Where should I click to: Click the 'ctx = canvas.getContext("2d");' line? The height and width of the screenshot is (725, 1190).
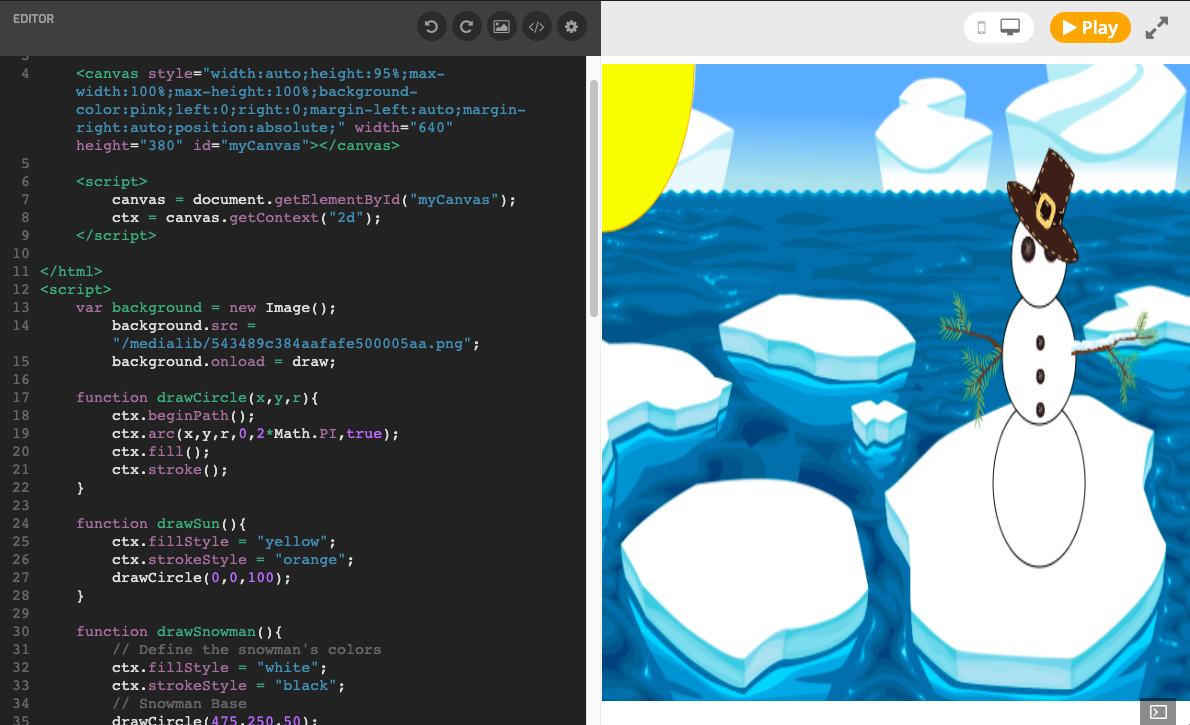click(x=246, y=218)
